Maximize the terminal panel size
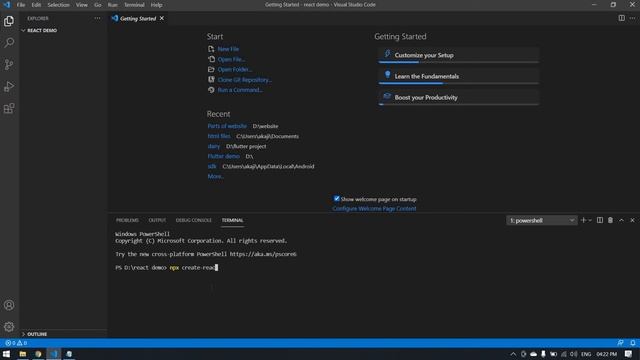This screenshot has height=360, width=640. pos(621,220)
